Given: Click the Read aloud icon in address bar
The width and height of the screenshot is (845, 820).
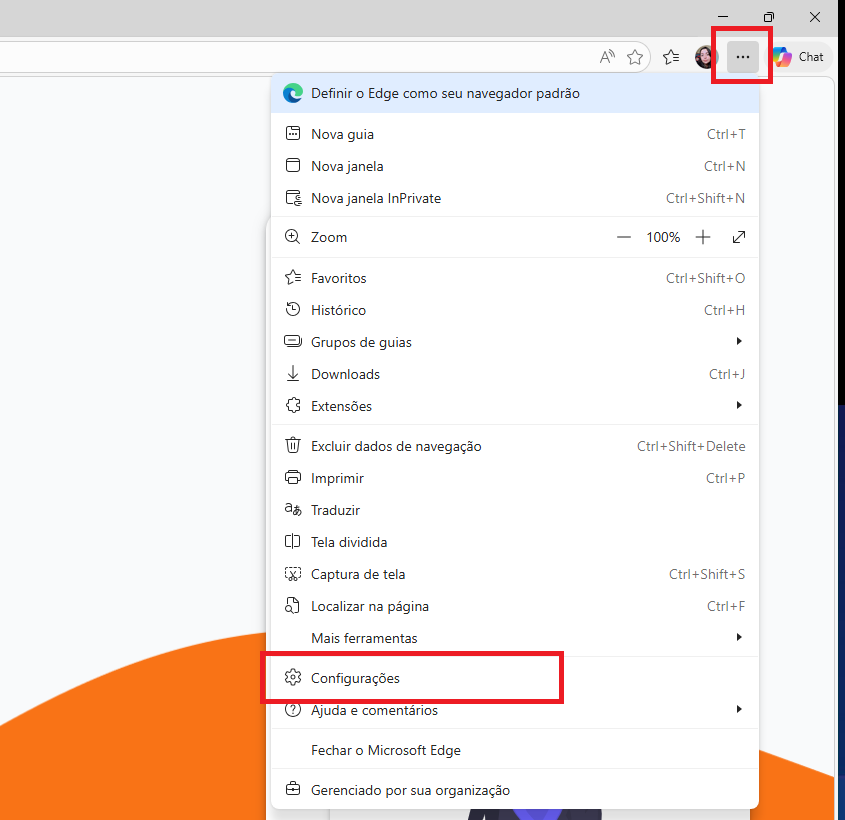Looking at the screenshot, I should click(x=607, y=57).
